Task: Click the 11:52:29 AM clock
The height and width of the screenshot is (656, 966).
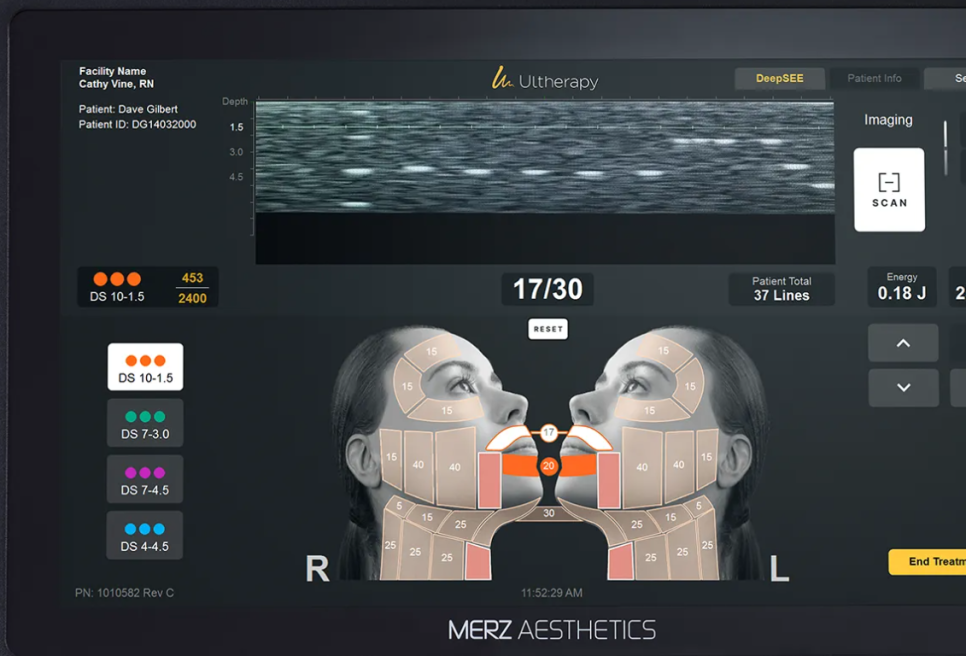Action: click(551, 593)
